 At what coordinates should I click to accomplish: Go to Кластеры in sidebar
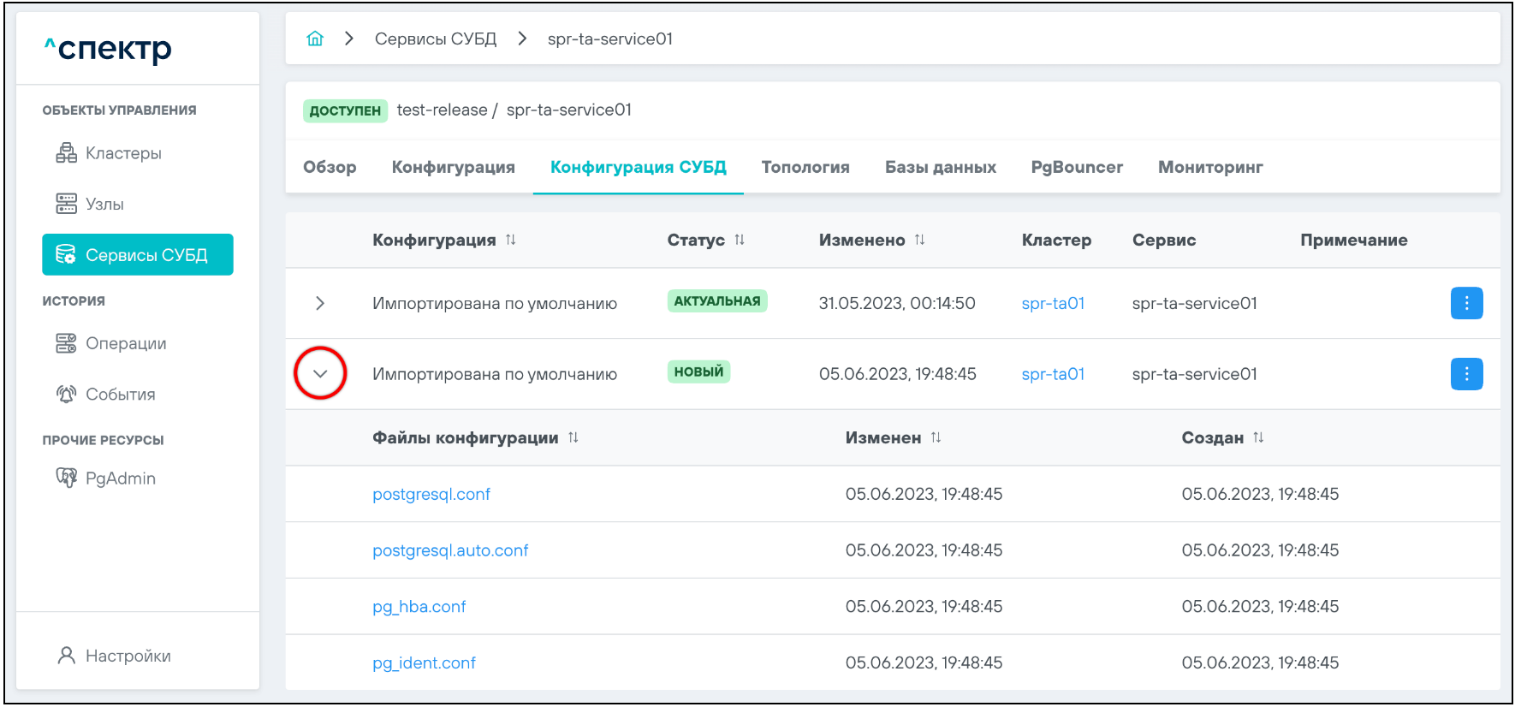[123, 153]
